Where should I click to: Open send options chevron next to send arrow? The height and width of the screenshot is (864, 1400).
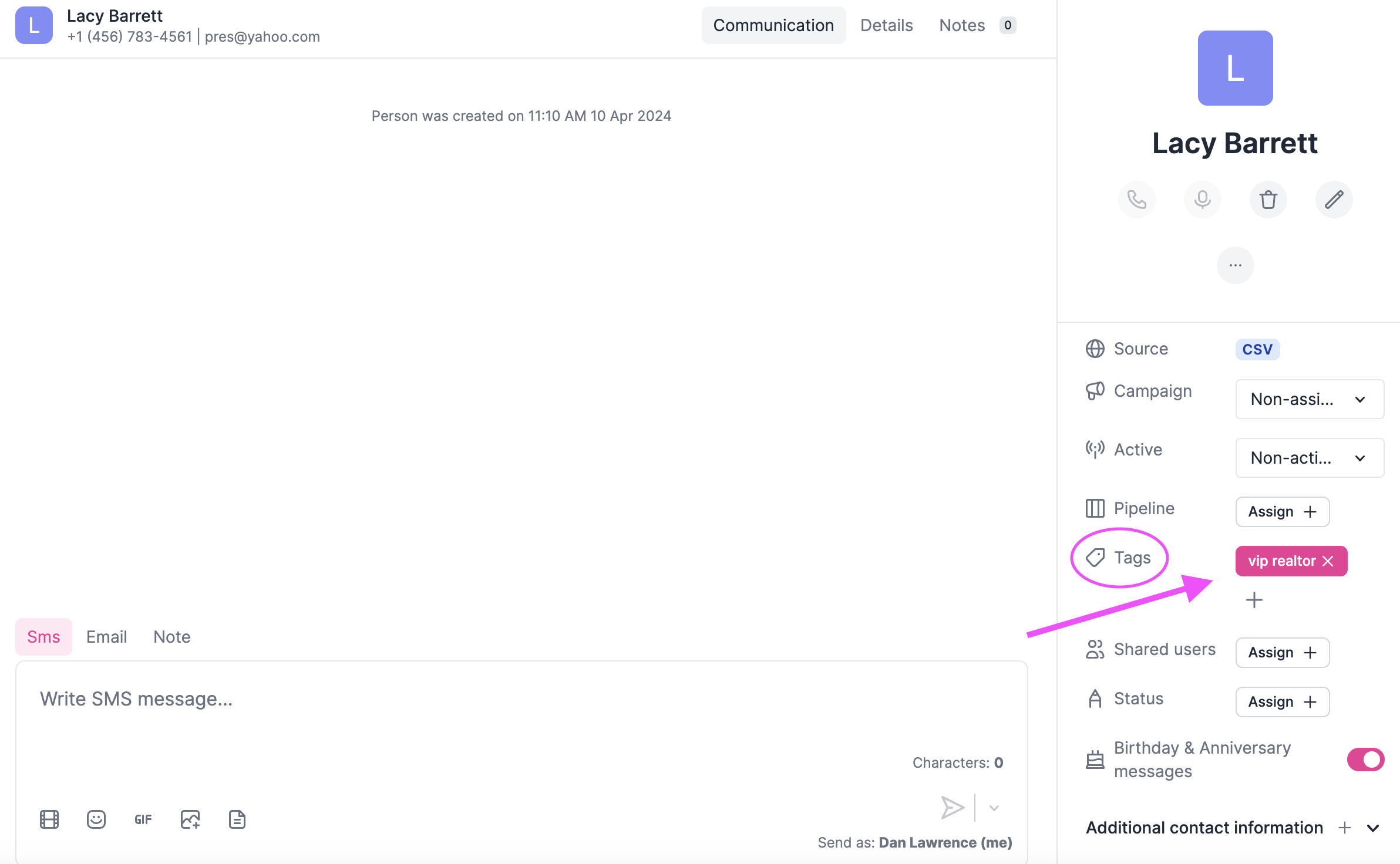pyautogui.click(x=992, y=808)
